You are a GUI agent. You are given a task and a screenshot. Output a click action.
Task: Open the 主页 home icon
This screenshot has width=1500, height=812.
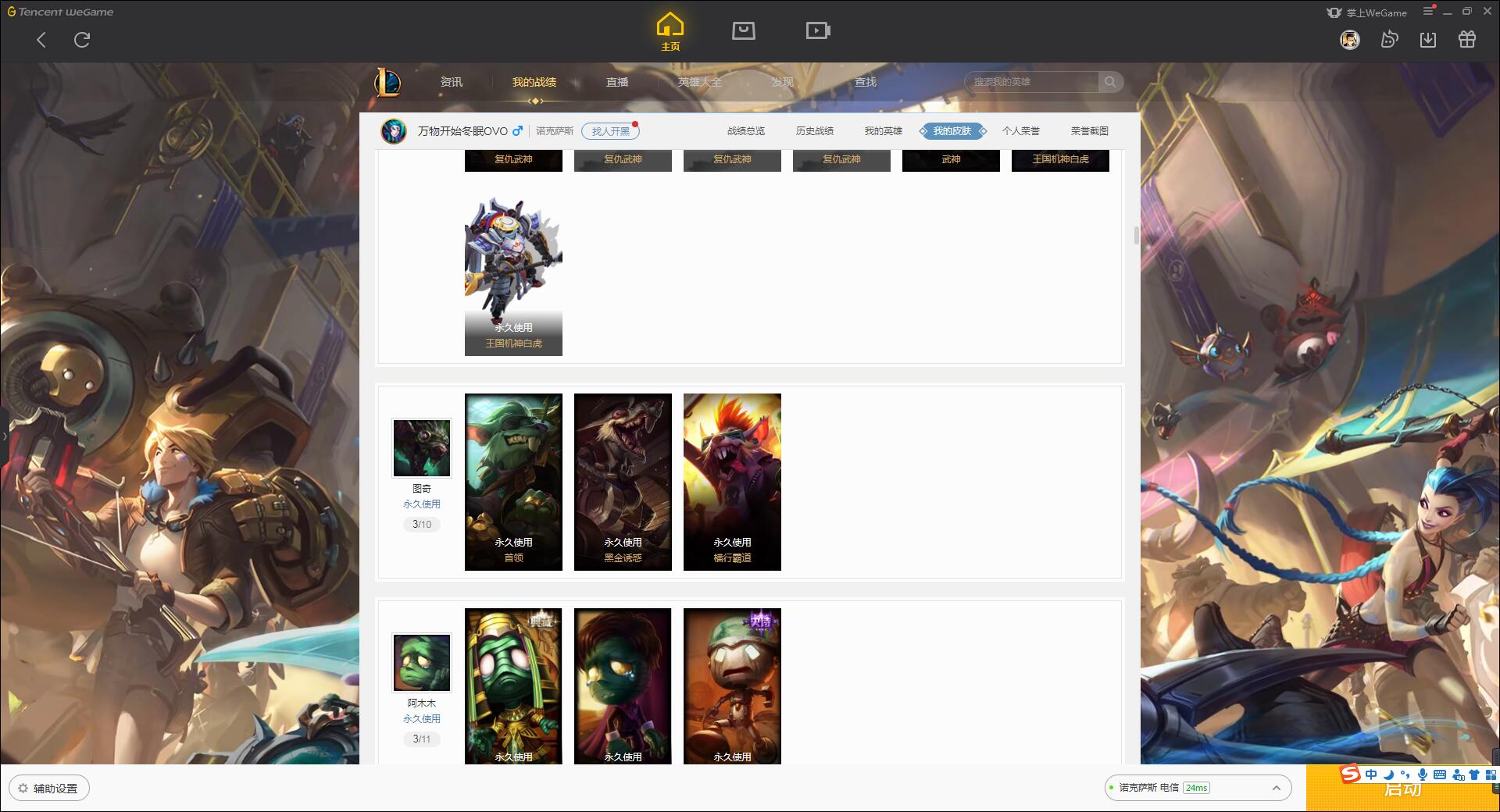pyautogui.click(x=670, y=32)
